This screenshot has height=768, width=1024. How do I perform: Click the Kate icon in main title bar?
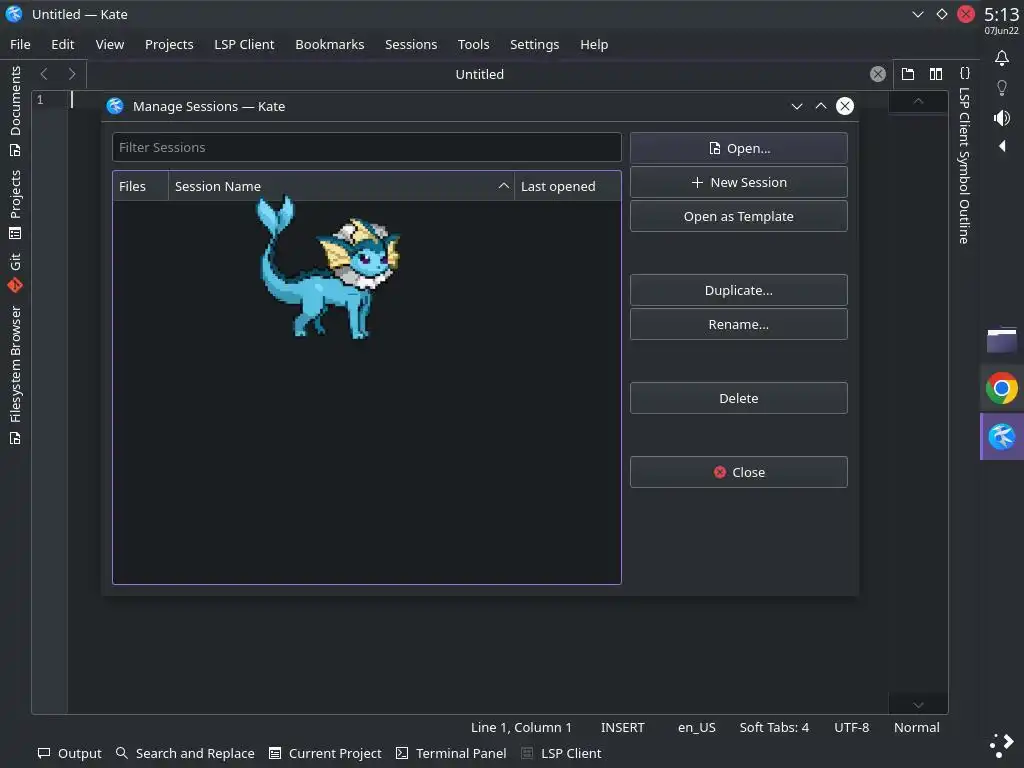click(x=14, y=14)
